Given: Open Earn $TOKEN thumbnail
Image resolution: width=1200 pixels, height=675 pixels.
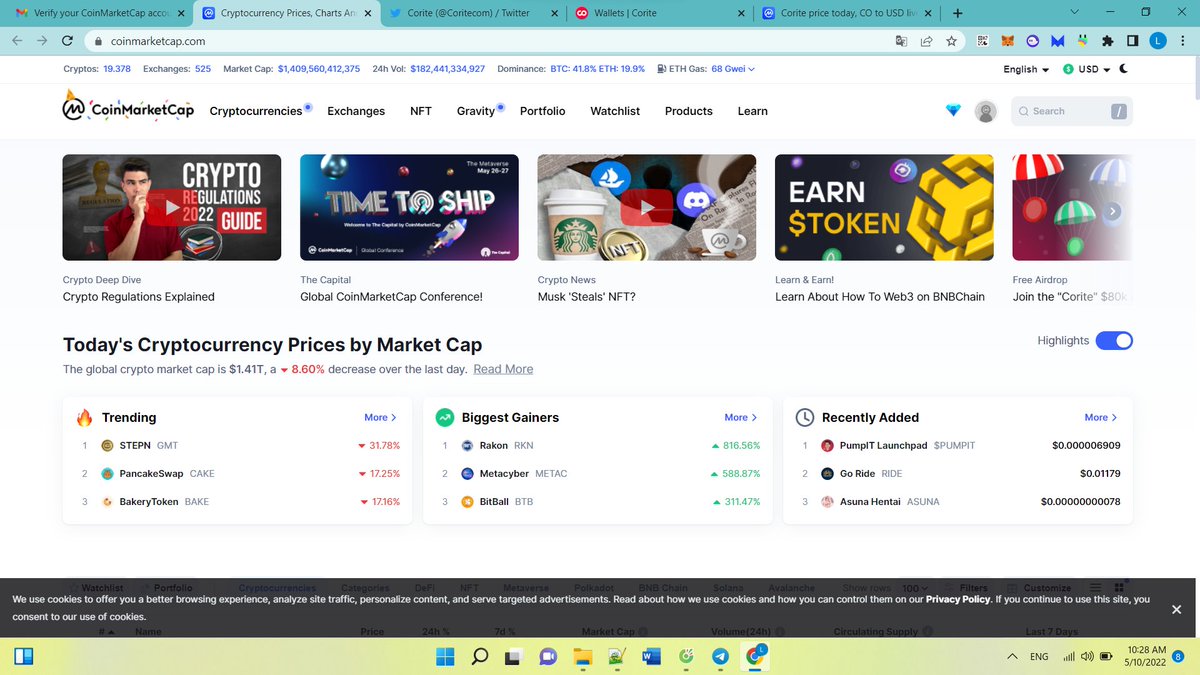Looking at the screenshot, I should (x=884, y=207).
